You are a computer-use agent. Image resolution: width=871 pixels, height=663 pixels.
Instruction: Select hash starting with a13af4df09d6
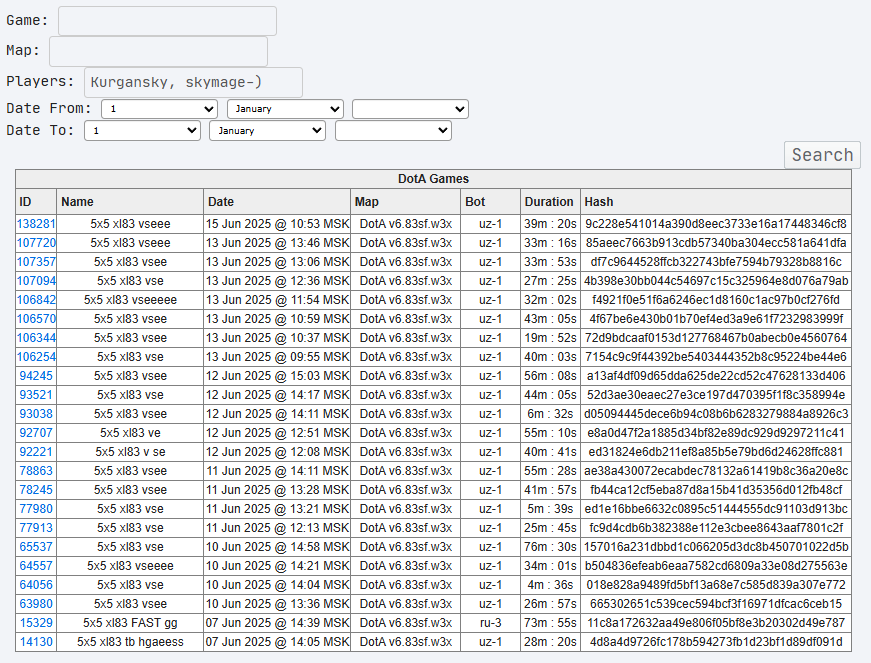716,376
